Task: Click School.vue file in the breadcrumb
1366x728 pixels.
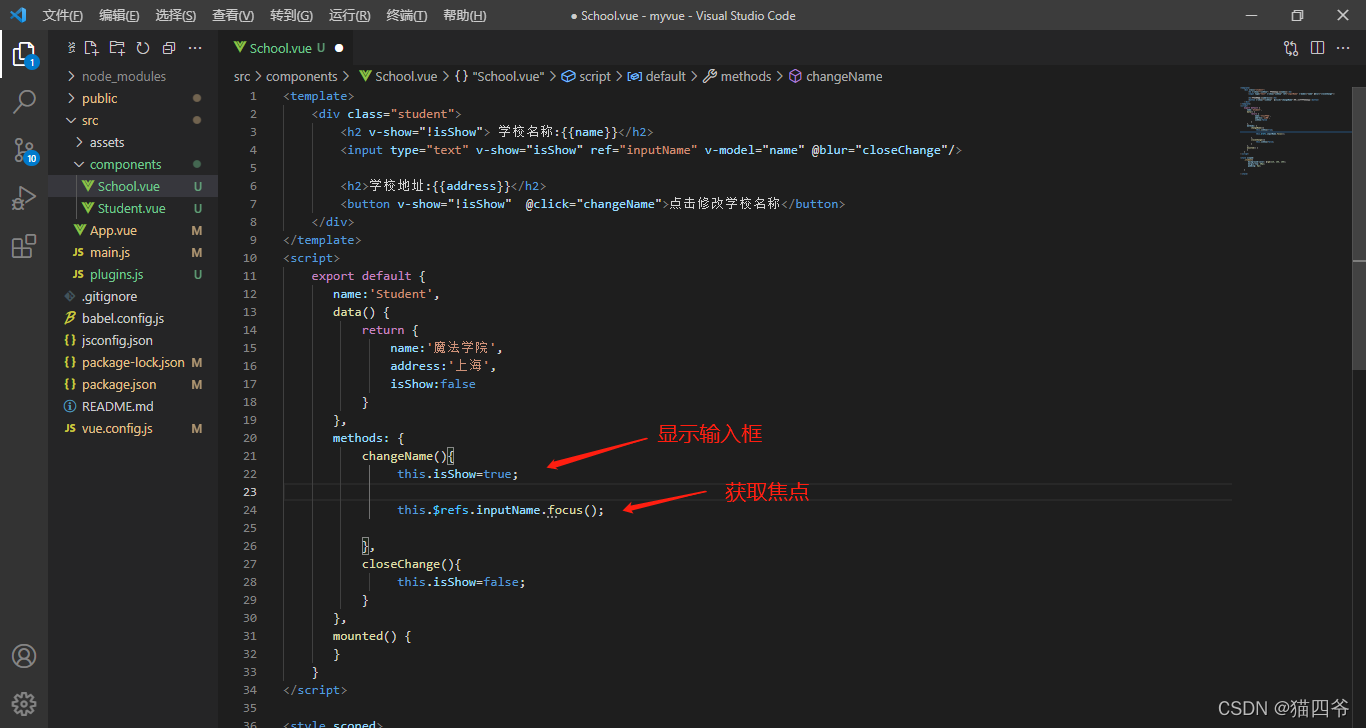Action: click(x=397, y=76)
